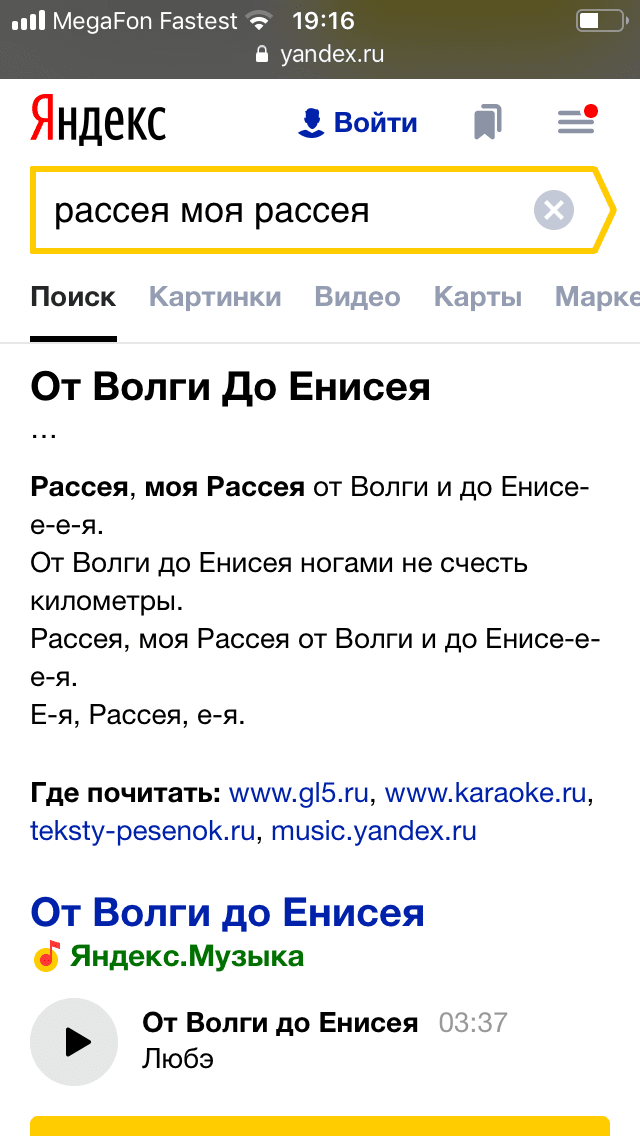Tap the Wi-Fi status icon
This screenshot has height=1136, width=640.
pos(261,20)
